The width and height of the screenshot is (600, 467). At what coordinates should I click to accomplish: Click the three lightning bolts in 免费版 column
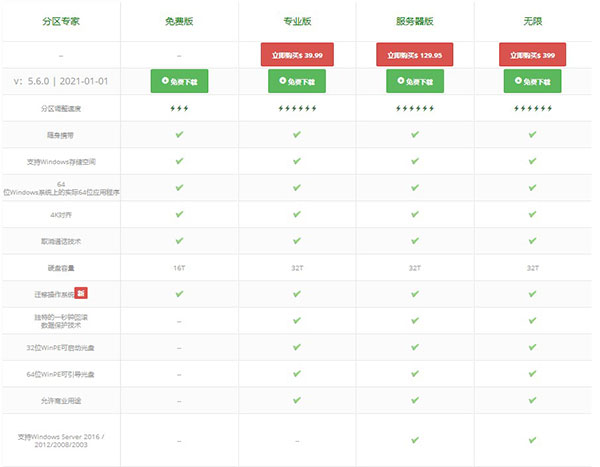coord(179,108)
